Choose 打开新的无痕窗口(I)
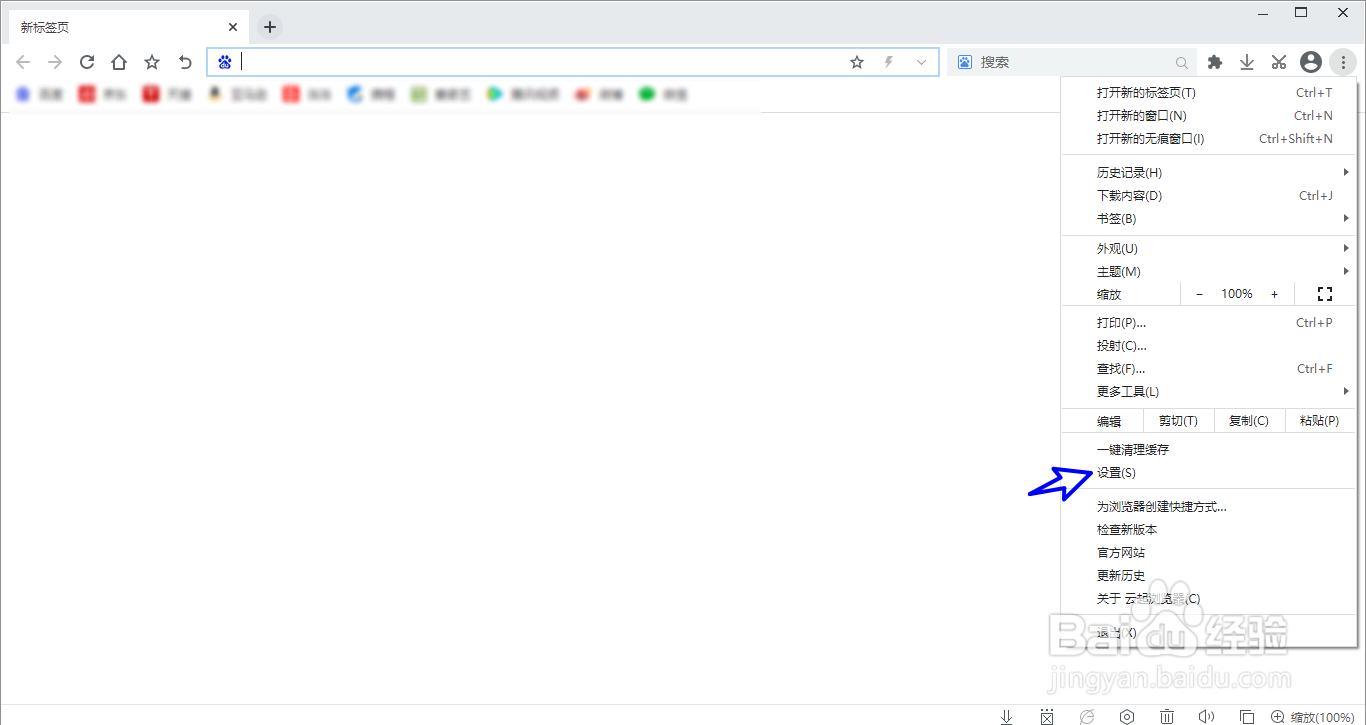This screenshot has height=725, width=1366. 1208,138
